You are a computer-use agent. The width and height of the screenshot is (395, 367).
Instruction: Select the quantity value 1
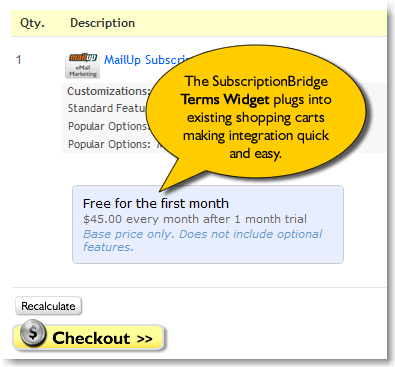[x=19, y=60]
